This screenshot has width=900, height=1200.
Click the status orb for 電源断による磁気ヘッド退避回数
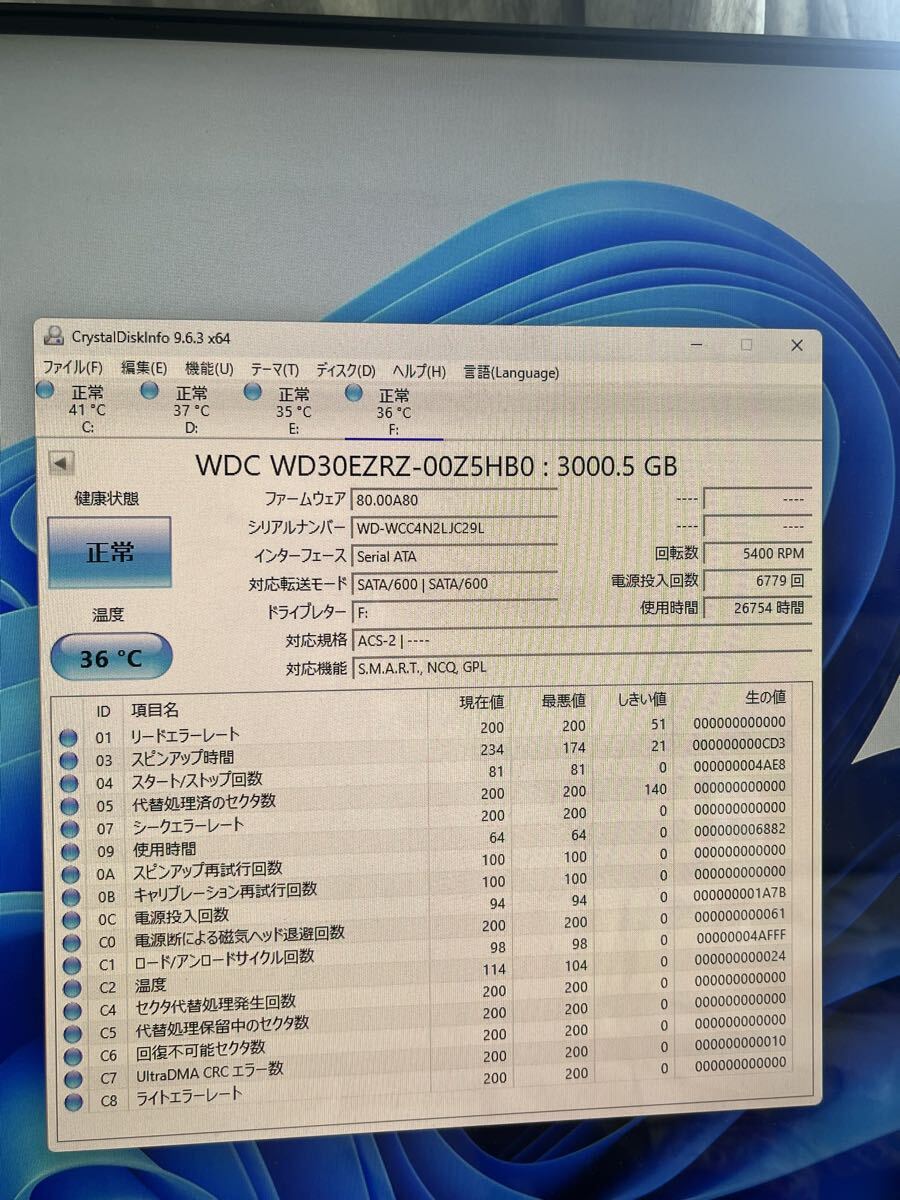[x=70, y=943]
